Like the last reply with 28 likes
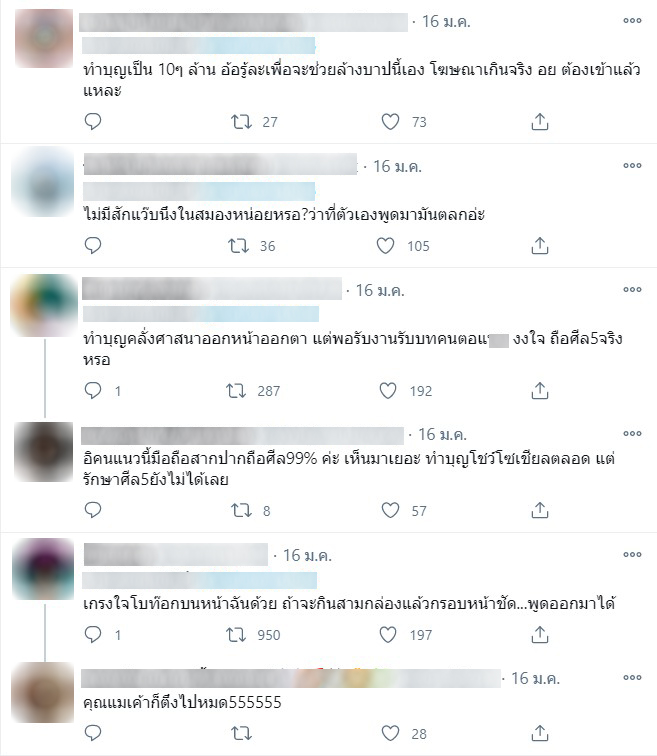The height and width of the screenshot is (756, 657). coord(390,733)
